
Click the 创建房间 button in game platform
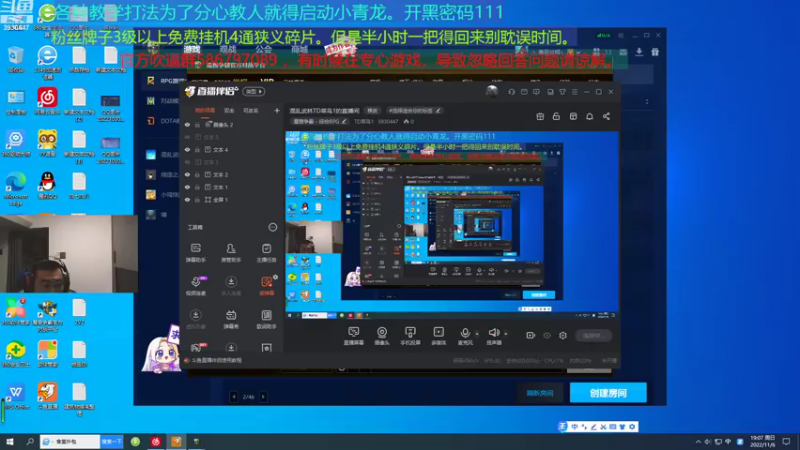(x=608, y=393)
